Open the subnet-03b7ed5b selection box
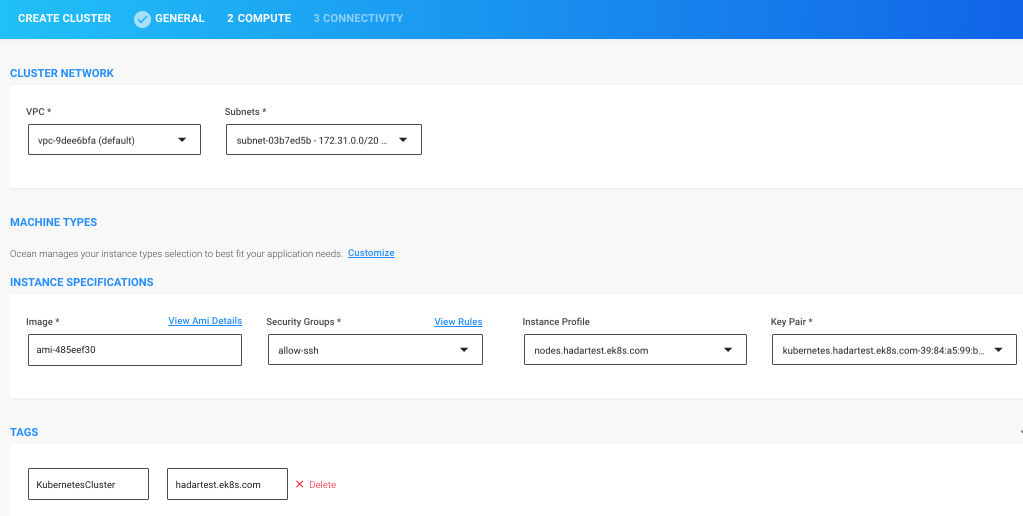This screenshot has width=1023, height=516. [x=312, y=140]
